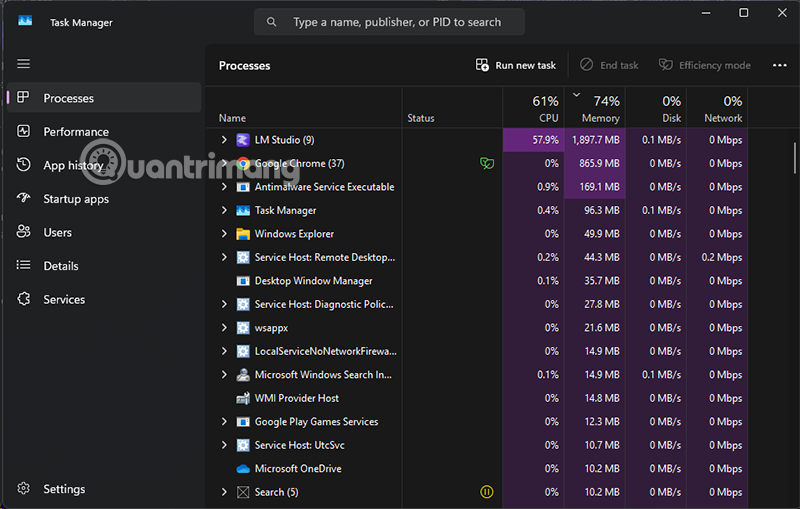
Task: Sort processes by Status column
Action: pos(453,108)
